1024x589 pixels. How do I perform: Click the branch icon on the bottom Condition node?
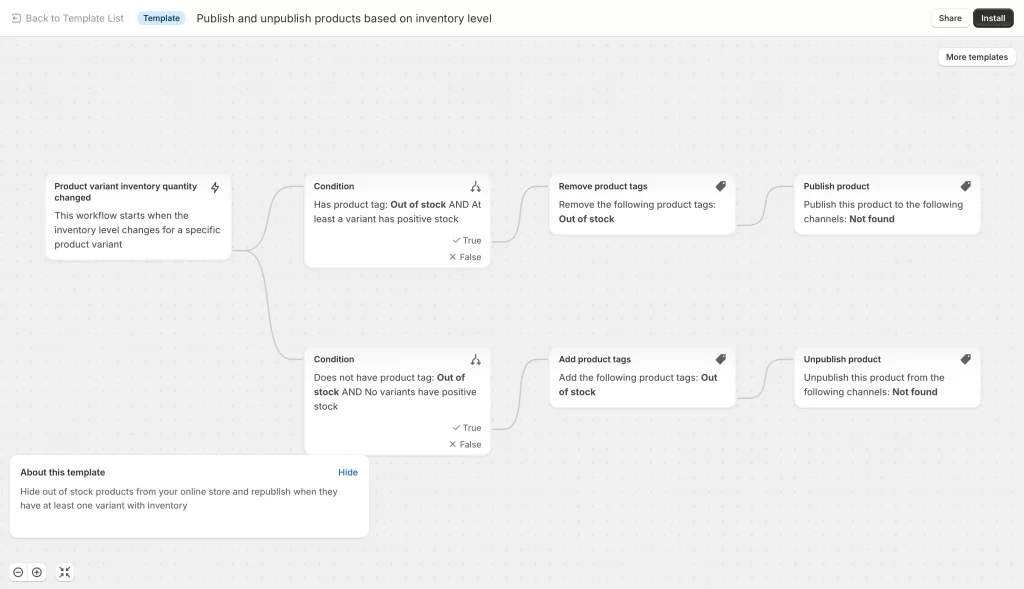point(477,359)
